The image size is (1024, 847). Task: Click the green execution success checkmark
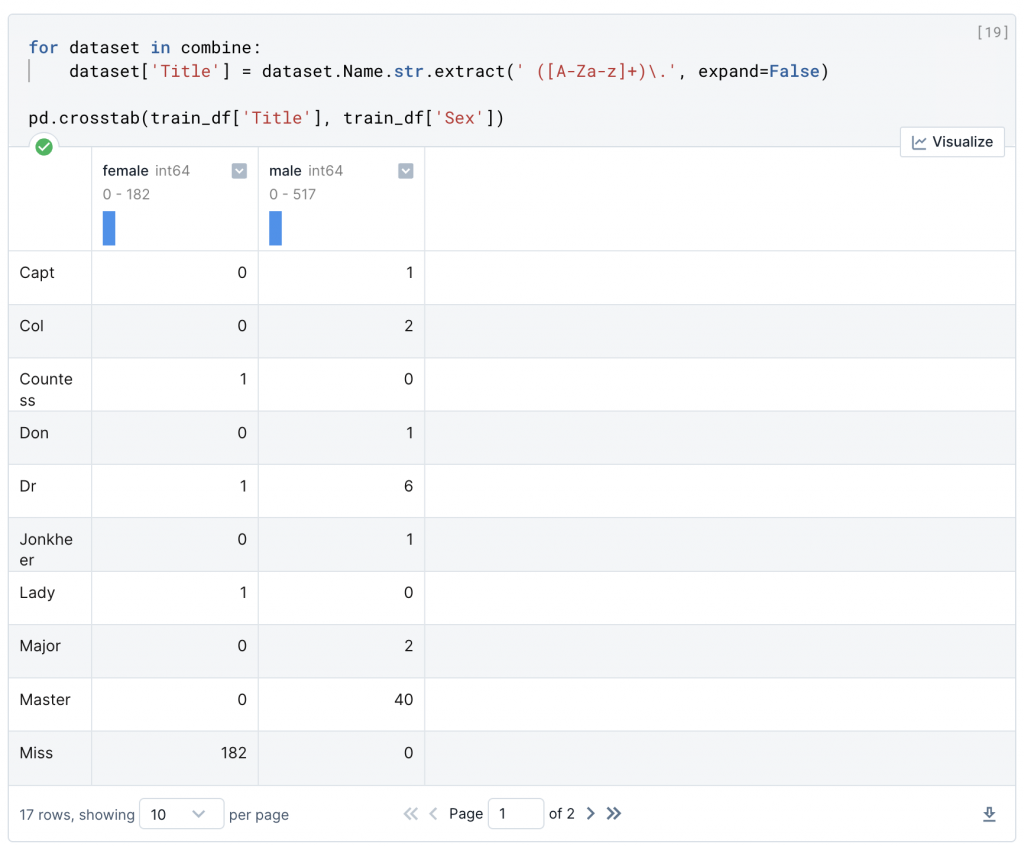(44, 147)
